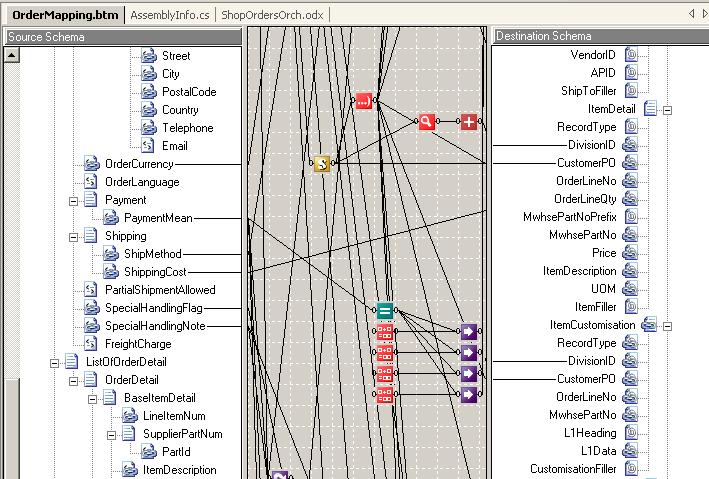Select the L1Data destination node
This screenshot has height=479, width=709.
[599, 451]
